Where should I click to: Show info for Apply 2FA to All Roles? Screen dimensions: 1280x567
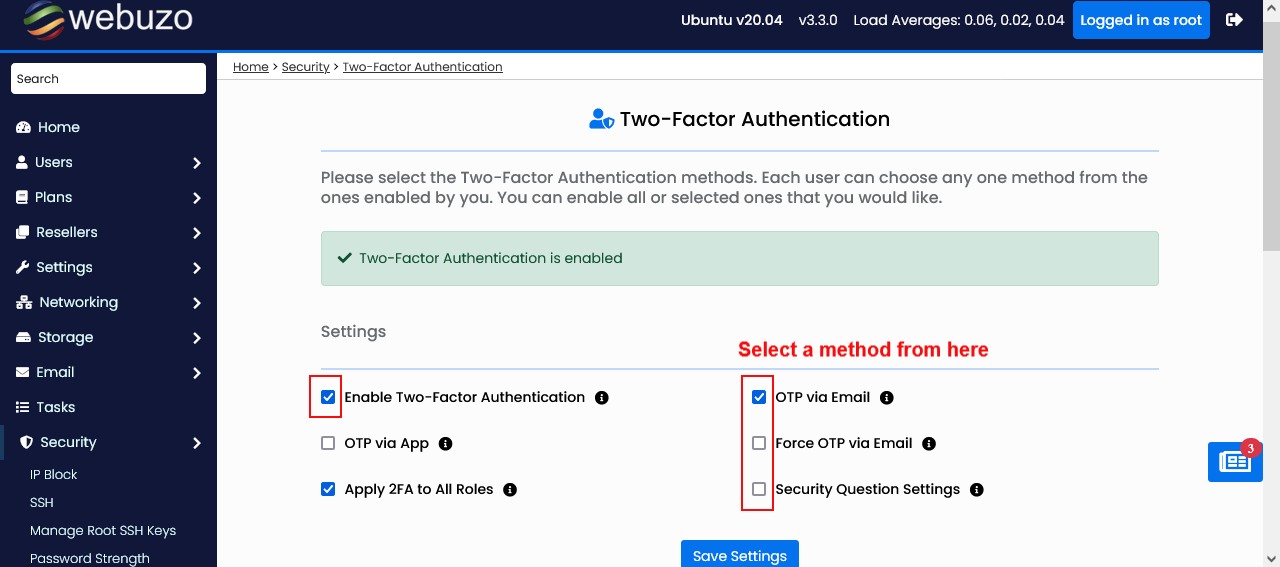click(510, 490)
